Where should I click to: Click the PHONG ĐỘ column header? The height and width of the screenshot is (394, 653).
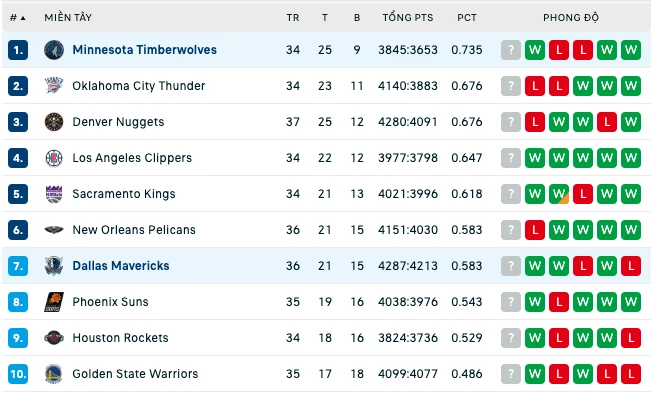pyautogui.click(x=571, y=17)
